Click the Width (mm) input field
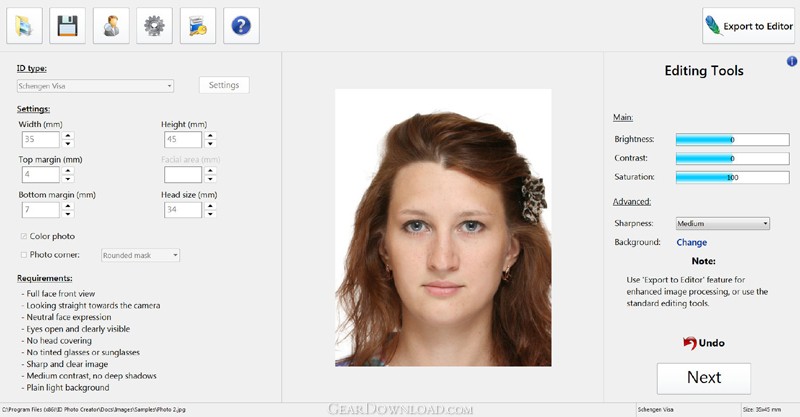 (x=40, y=140)
